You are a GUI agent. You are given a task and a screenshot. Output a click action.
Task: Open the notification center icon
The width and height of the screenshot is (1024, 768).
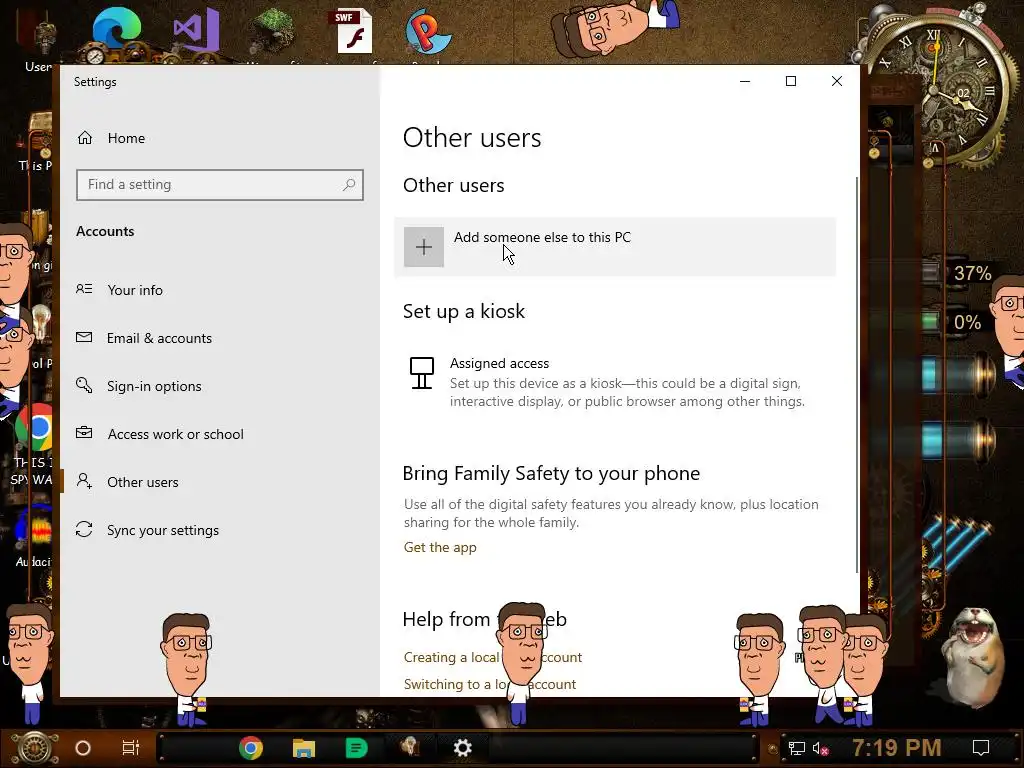pyautogui.click(x=981, y=748)
